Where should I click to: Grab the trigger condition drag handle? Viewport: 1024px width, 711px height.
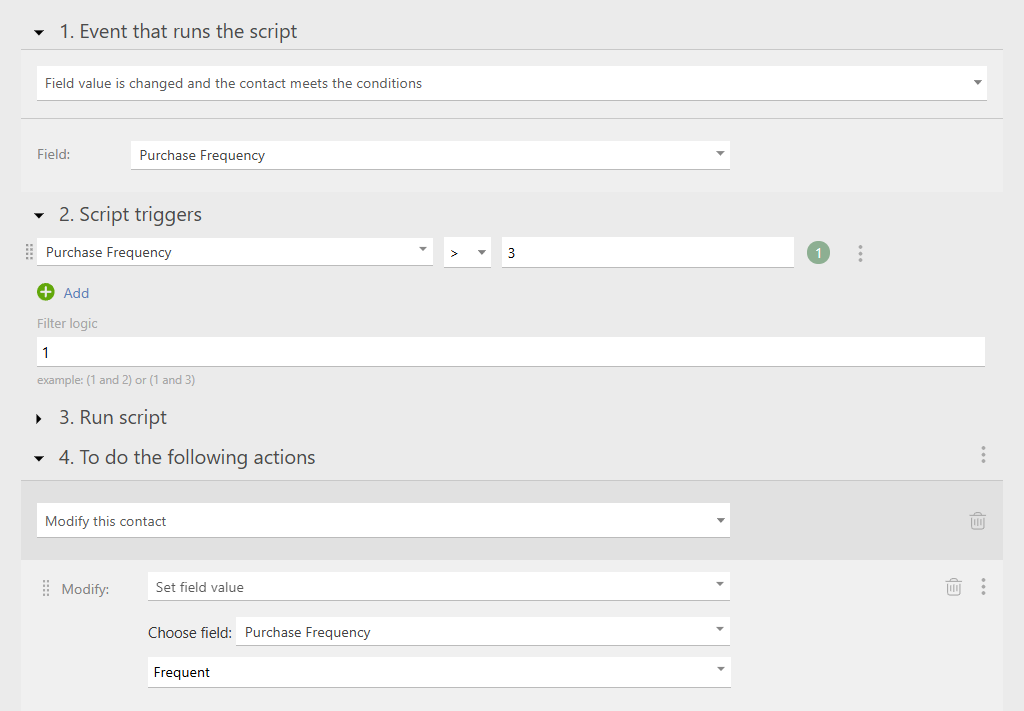29,252
